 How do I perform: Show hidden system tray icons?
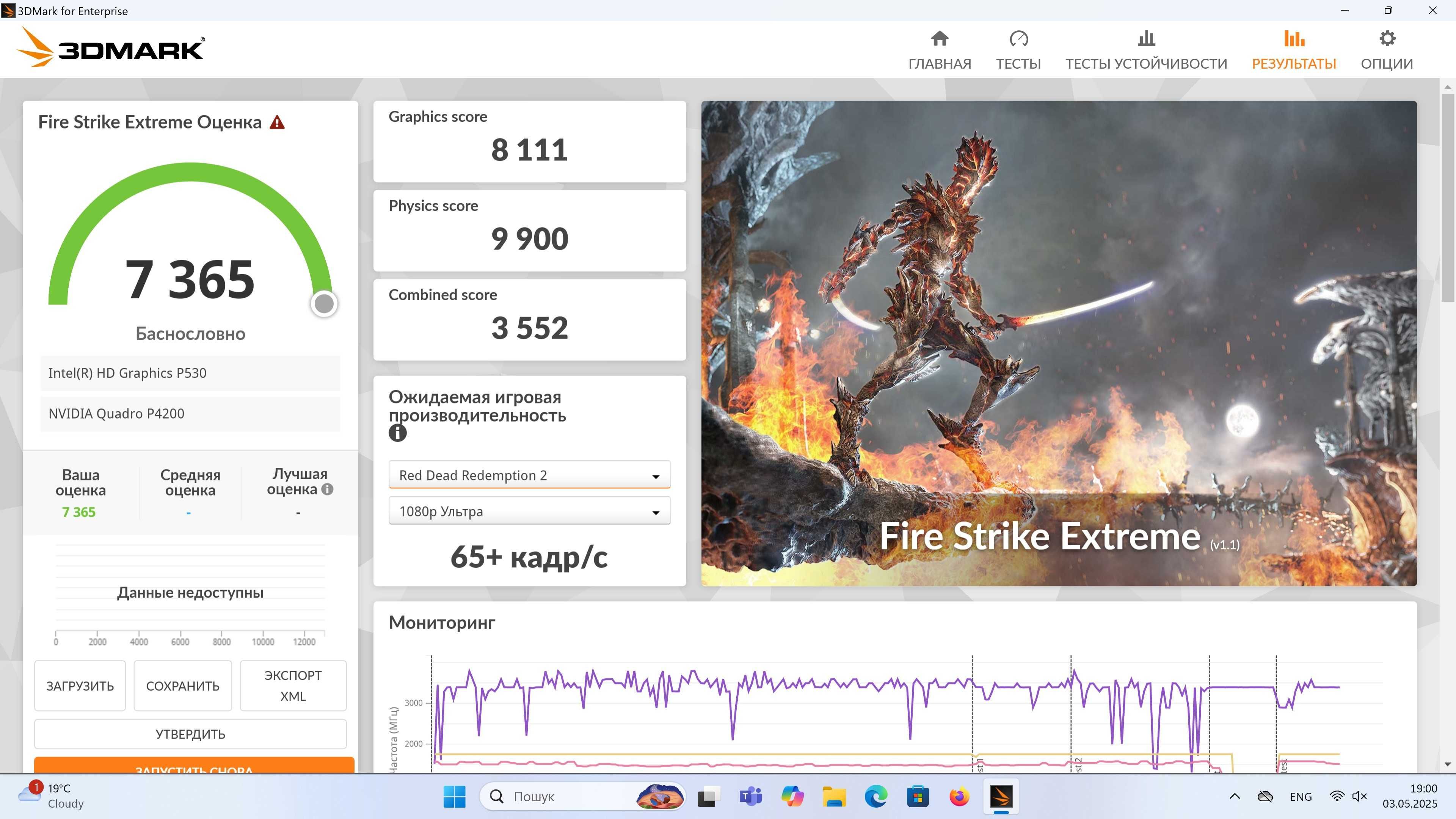pos(1235,796)
